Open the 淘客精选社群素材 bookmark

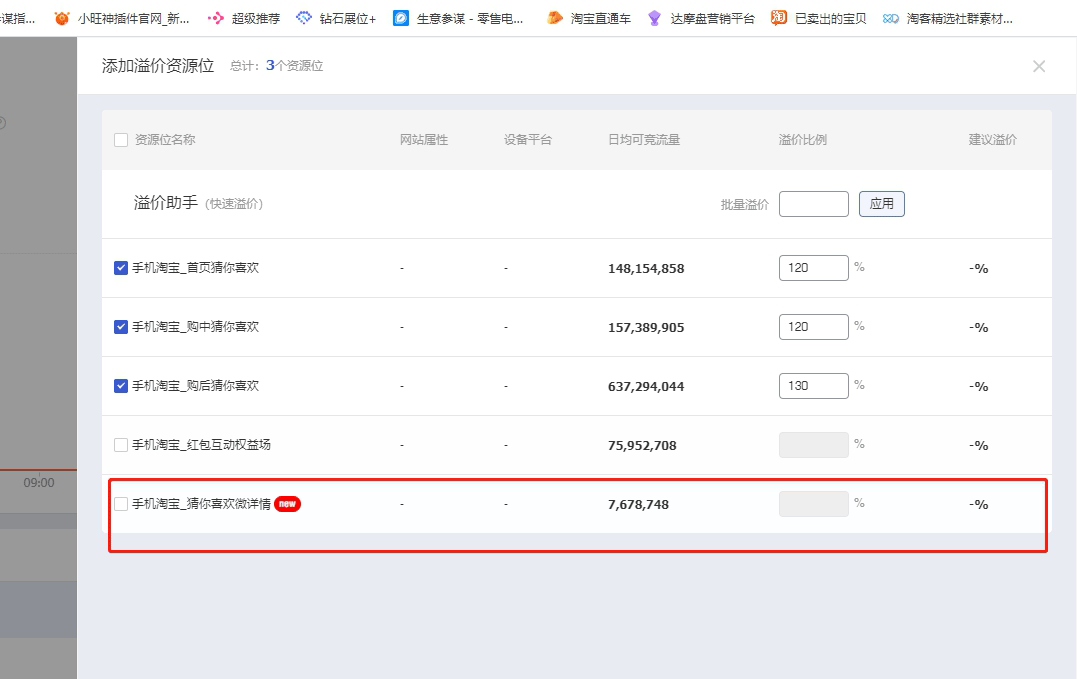click(x=948, y=18)
